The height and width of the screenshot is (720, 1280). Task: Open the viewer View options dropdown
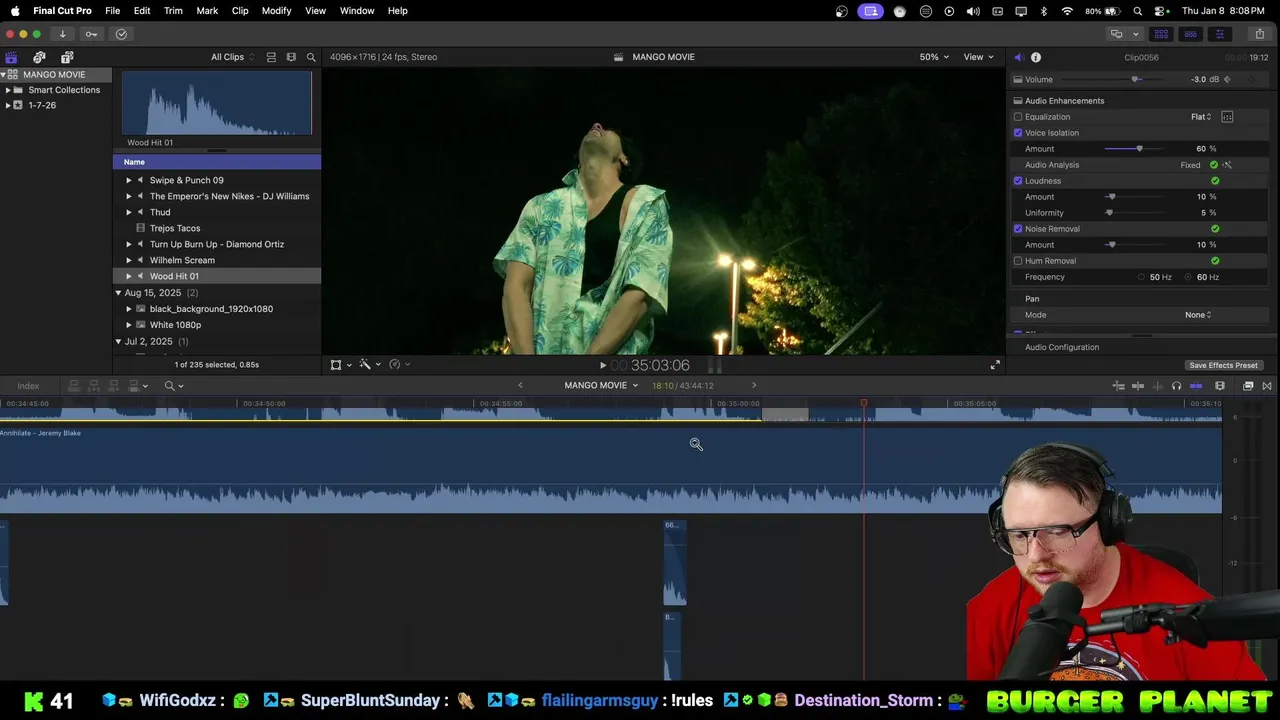978,57
